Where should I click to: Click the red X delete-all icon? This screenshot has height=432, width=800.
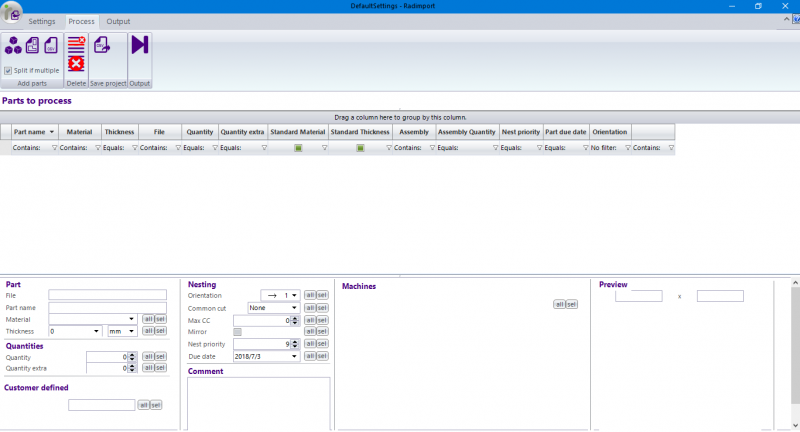click(x=76, y=64)
